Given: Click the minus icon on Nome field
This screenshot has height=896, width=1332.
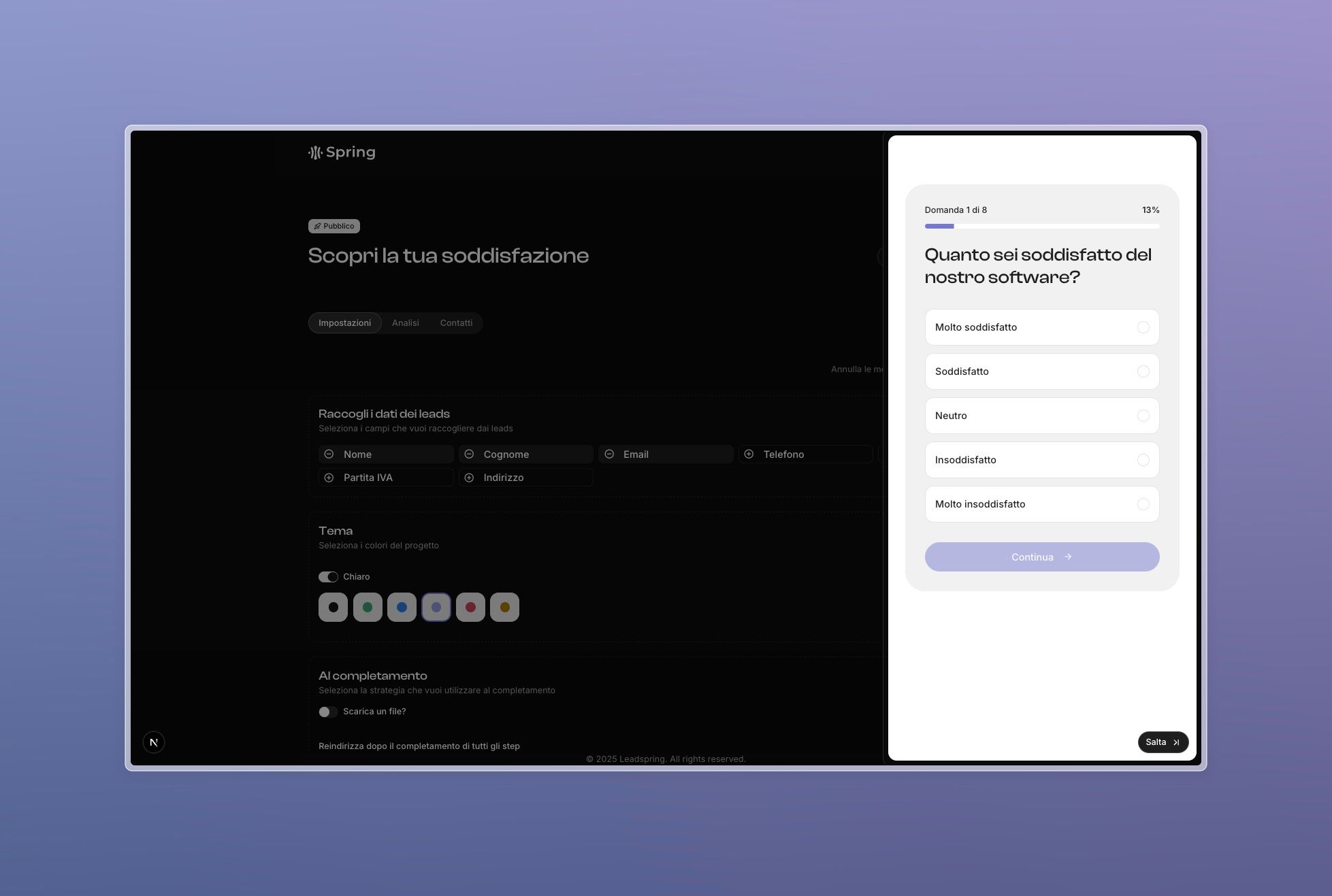Looking at the screenshot, I should point(329,454).
